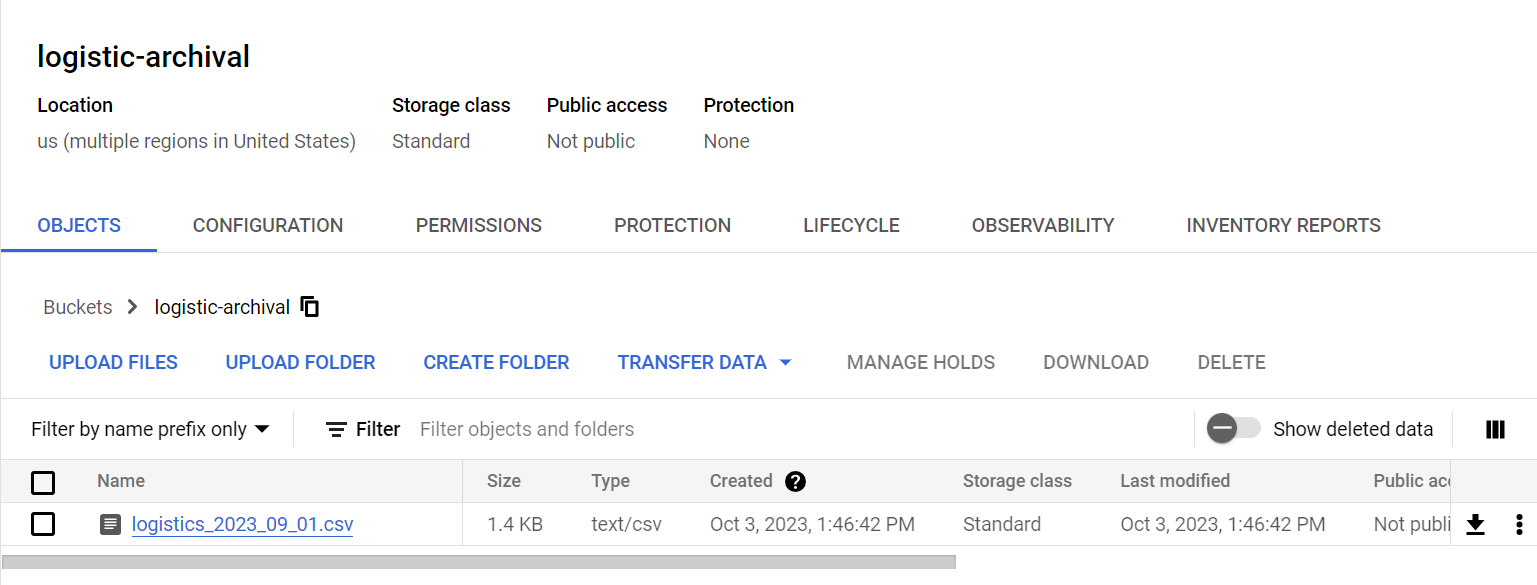Open the Permissions tab

coord(478,225)
